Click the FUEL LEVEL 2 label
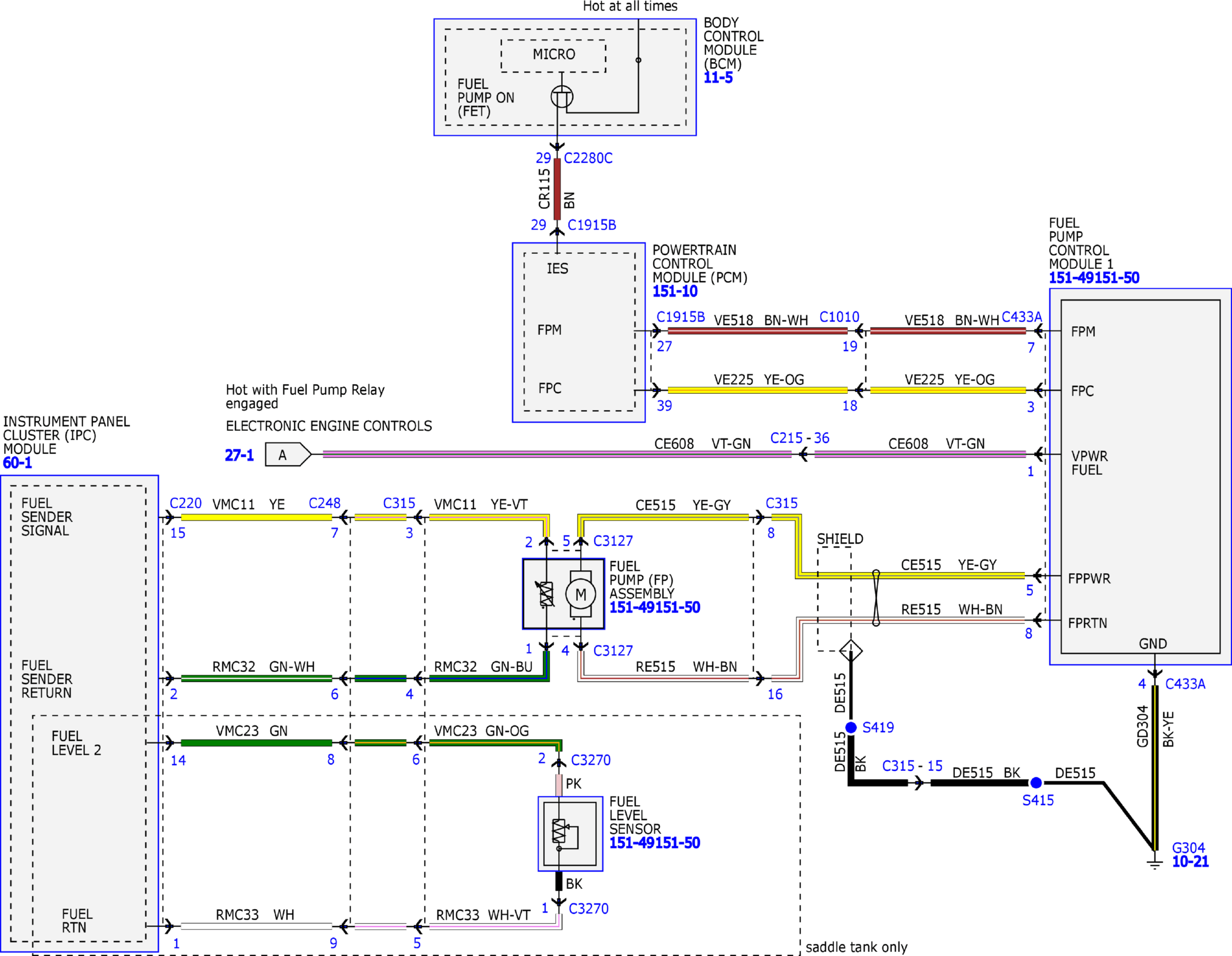This screenshot has width=1232, height=956. coord(76,743)
